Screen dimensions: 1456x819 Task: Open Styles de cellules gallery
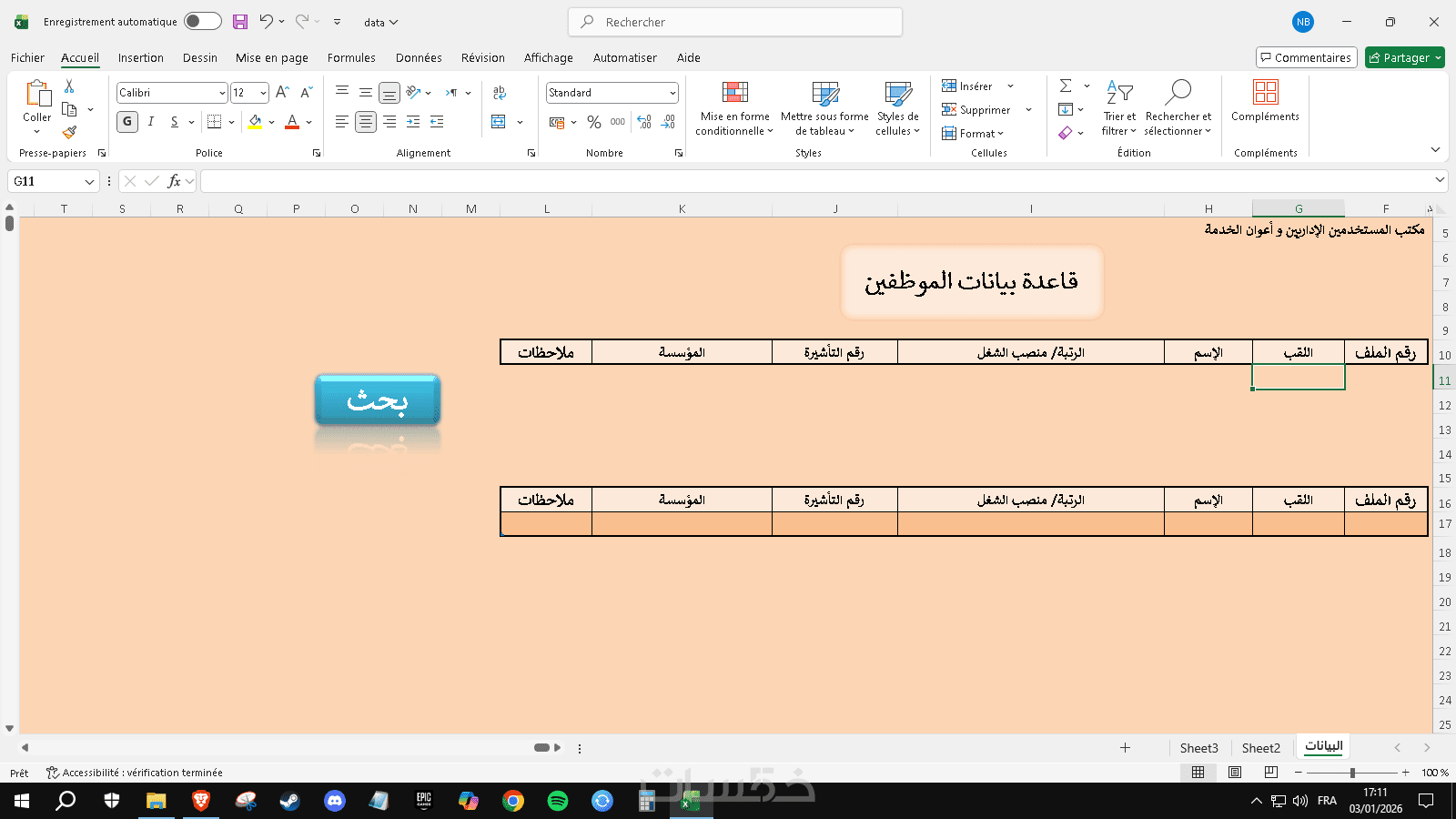898,108
